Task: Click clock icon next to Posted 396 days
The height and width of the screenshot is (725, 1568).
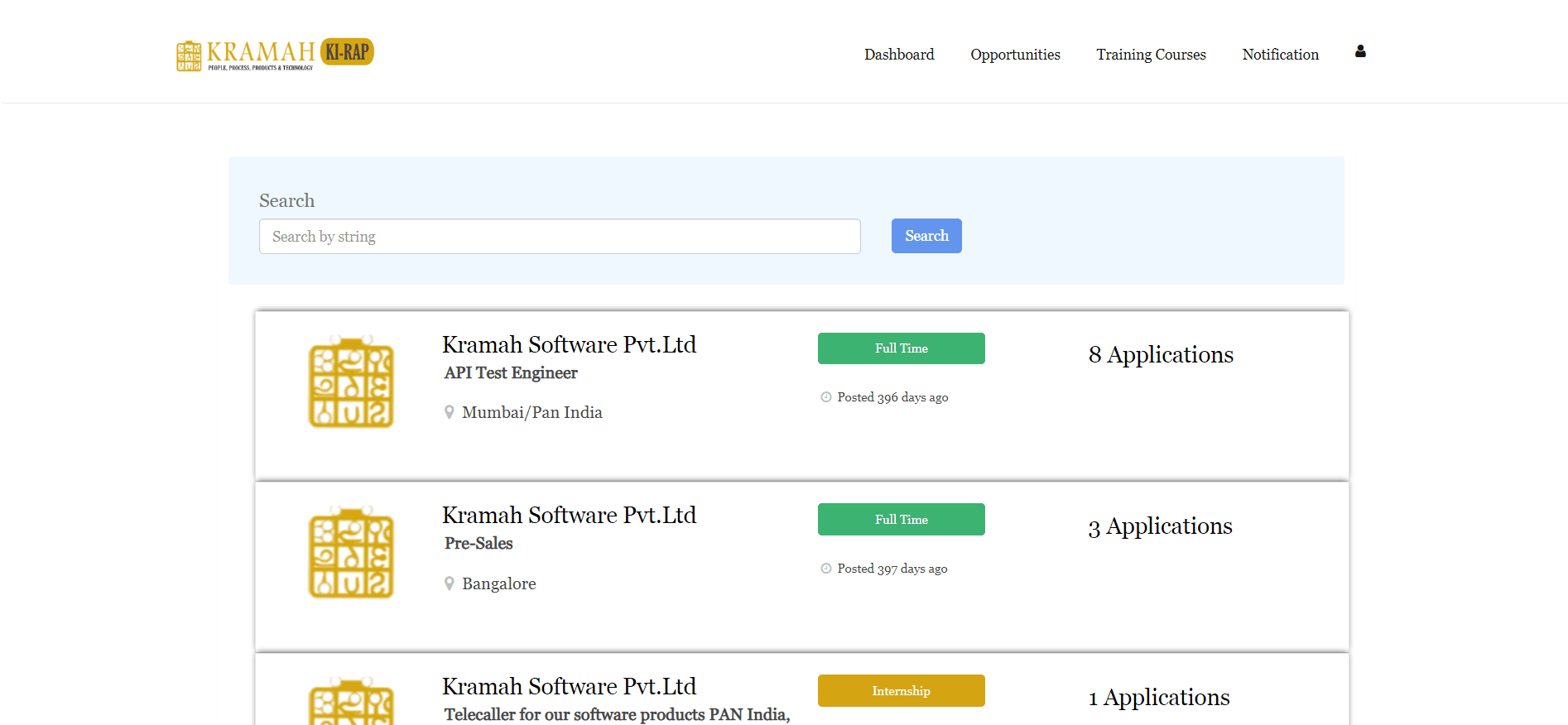Action: [825, 397]
